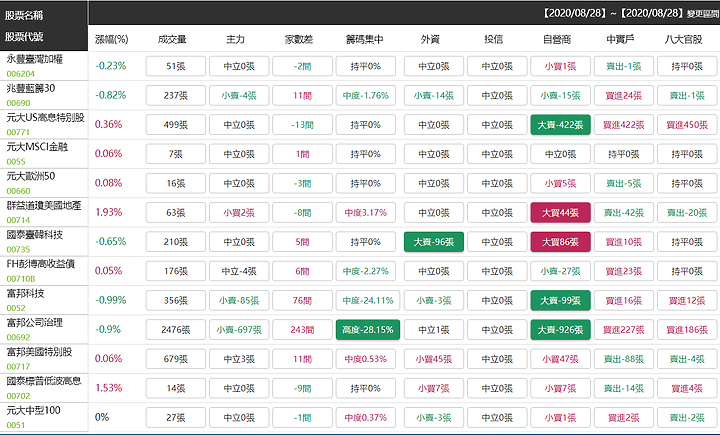Viewport: 720px width, 435px height.
Task: Open stock code 0051 link
Action: [16, 425]
